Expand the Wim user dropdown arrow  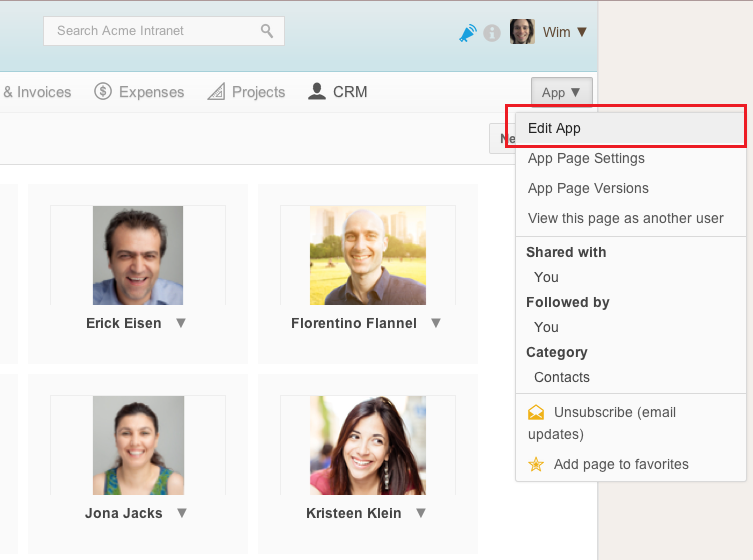point(582,32)
